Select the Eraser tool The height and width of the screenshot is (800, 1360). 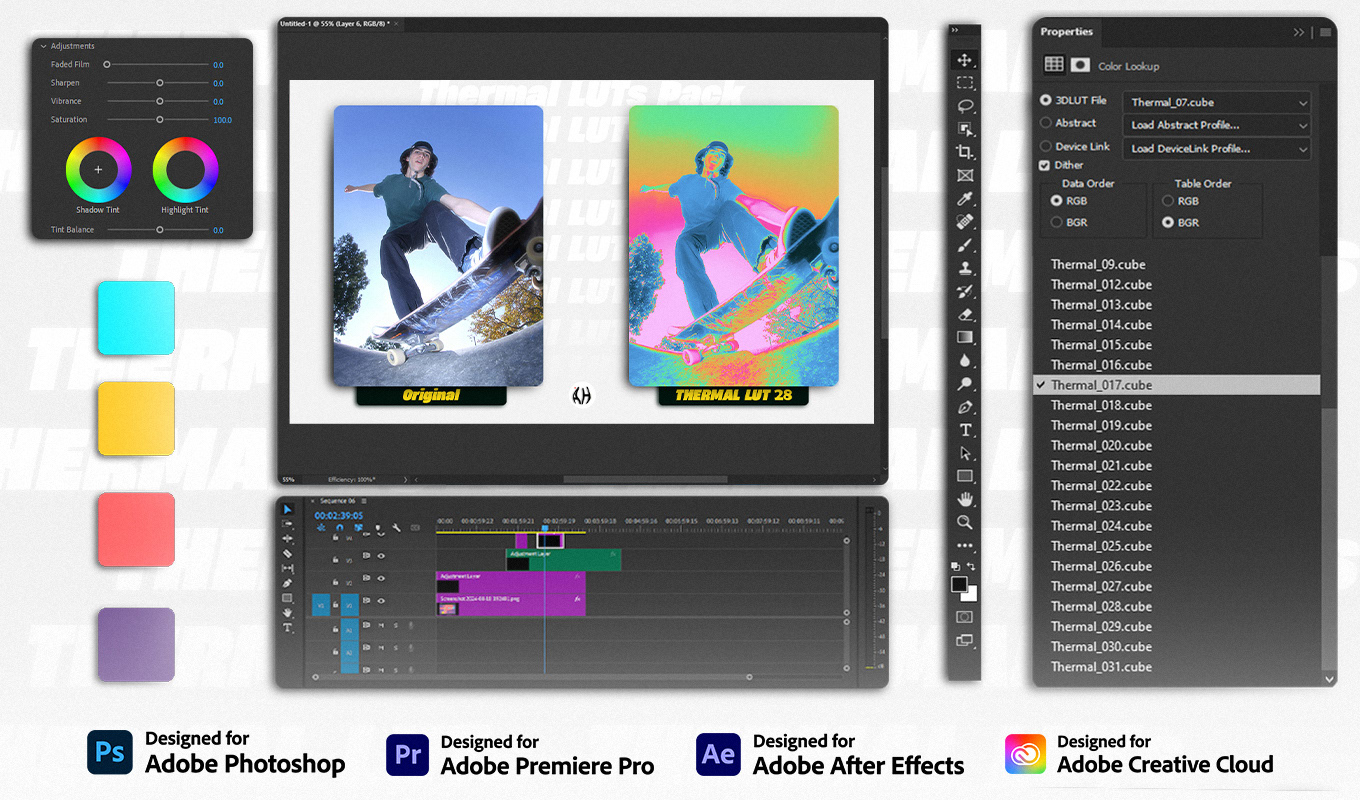coord(965,314)
